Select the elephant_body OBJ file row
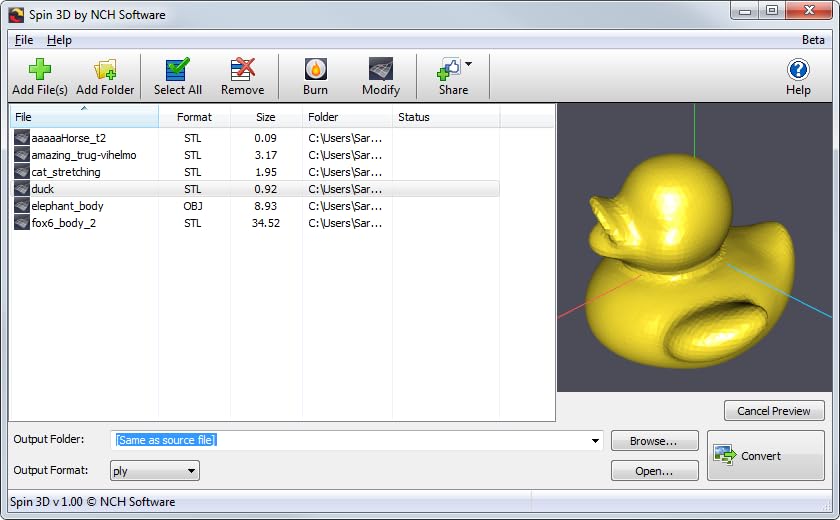Image resolution: width=840 pixels, height=520 pixels. click(x=67, y=206)
